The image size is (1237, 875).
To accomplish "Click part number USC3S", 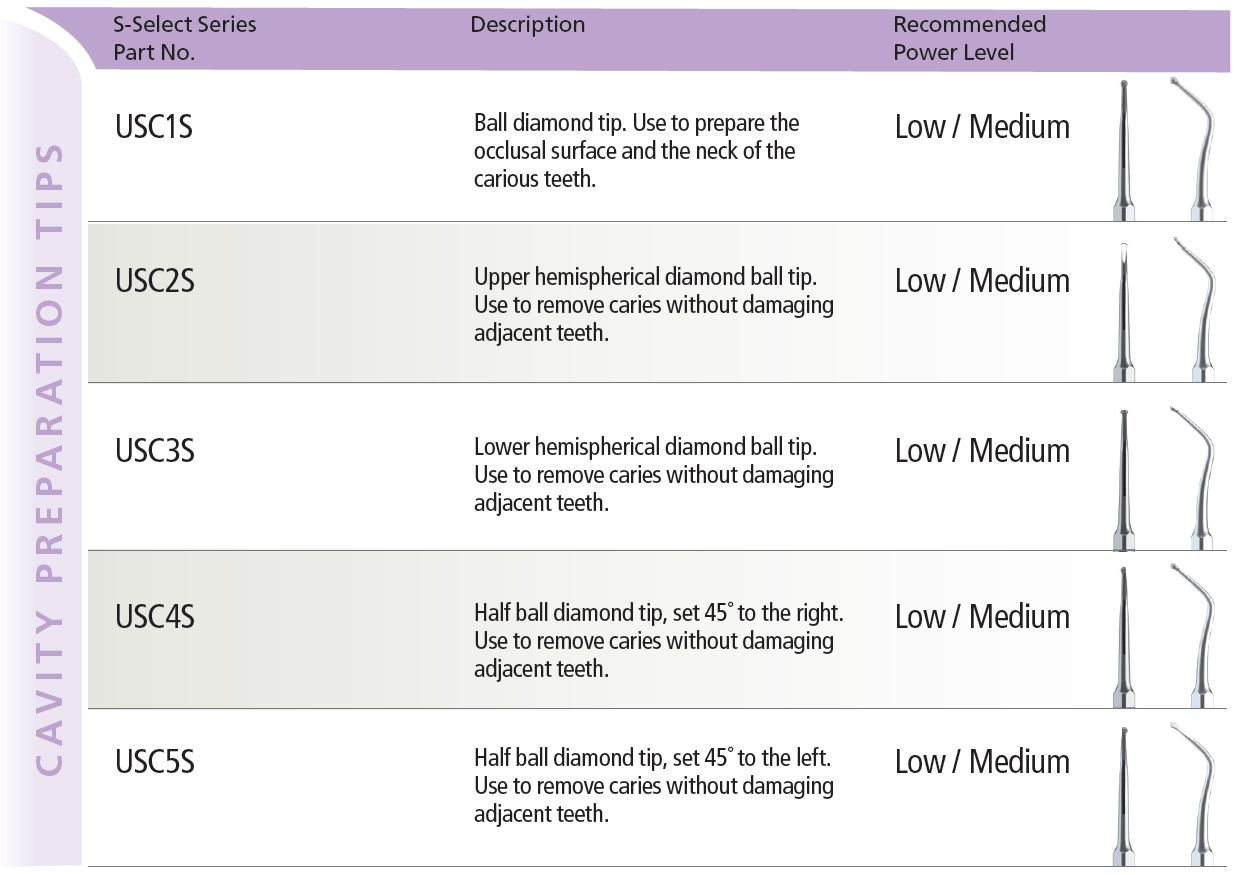I will (155, 451).
